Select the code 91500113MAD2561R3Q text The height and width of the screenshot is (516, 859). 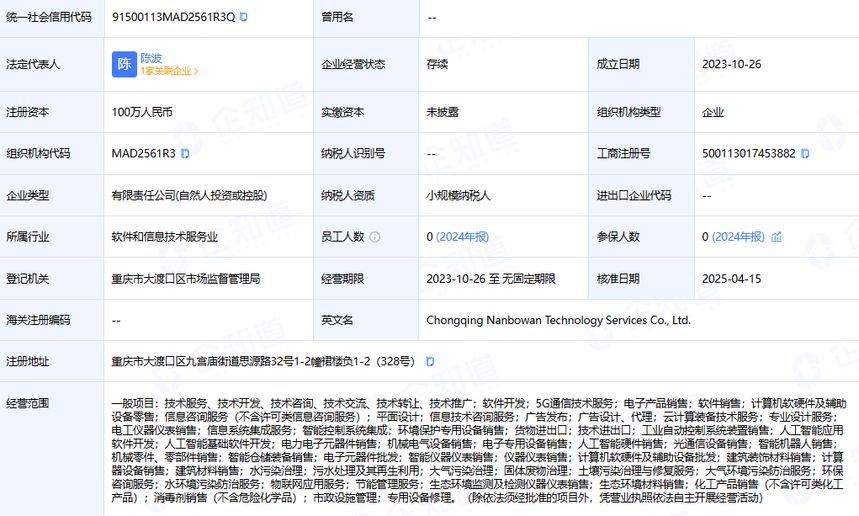tap(173, 17)
